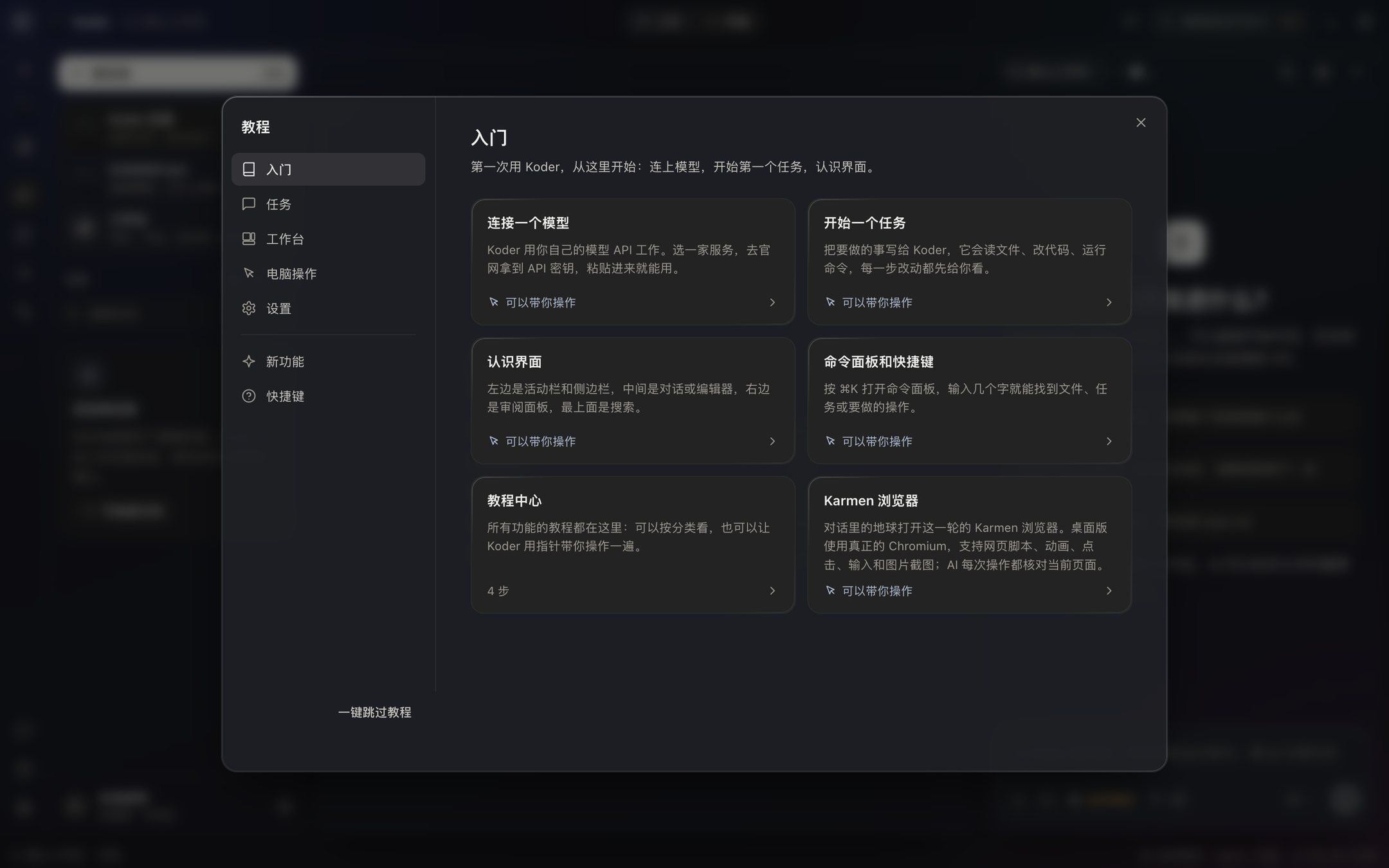Switch to the 电脑操作 tutorial section
The width and height of the screenshot is (1389, 868).
pyautogui.click(x=328, y=273)
